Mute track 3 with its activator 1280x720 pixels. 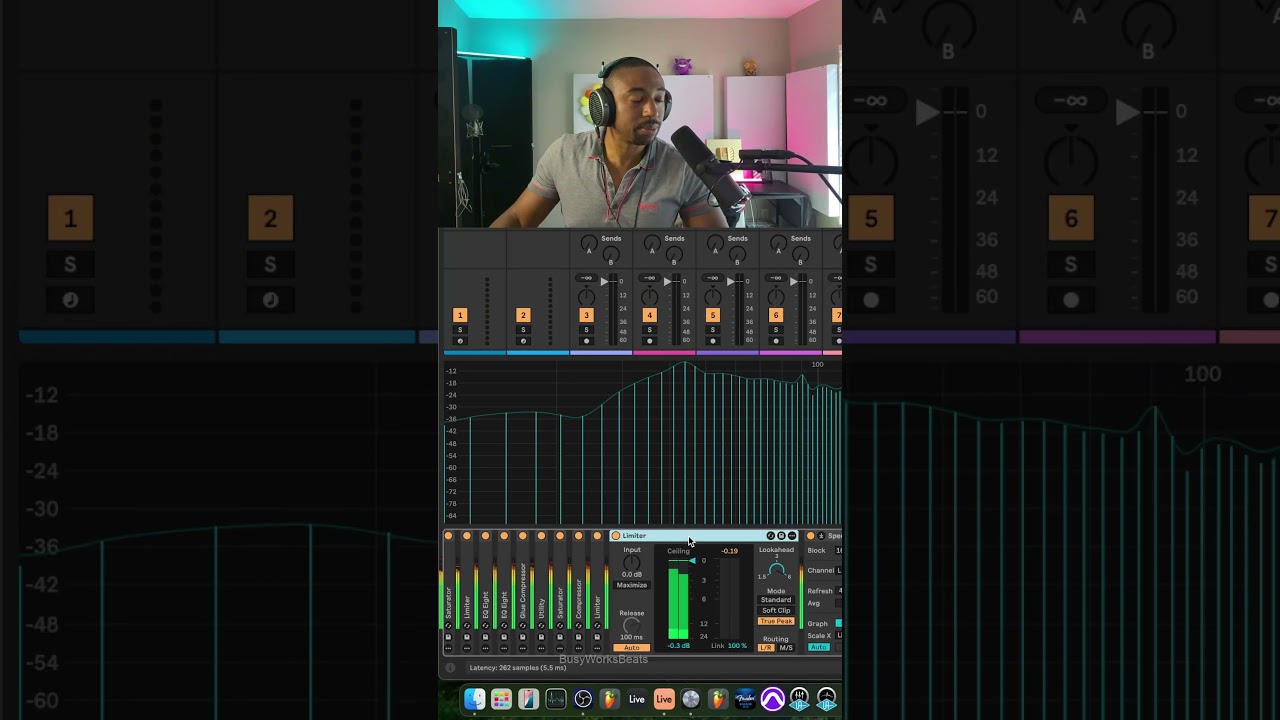pyautogui.click(x=586, y=315)
